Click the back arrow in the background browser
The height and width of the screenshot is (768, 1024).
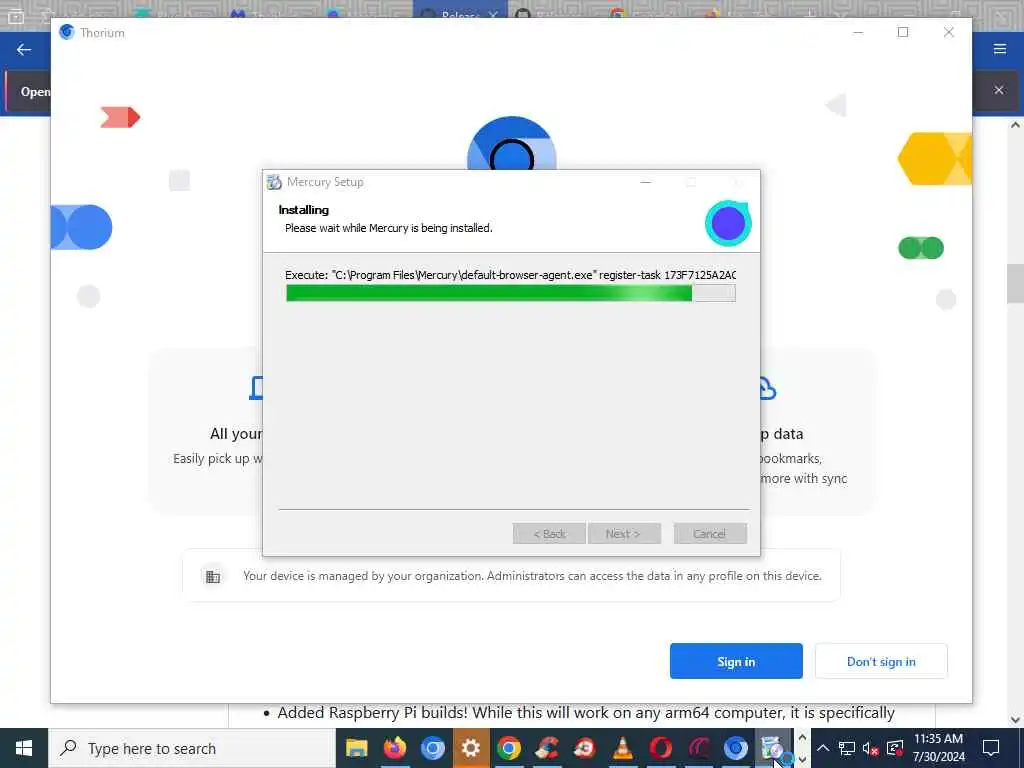pyautogui.click(x=24, y=50)
